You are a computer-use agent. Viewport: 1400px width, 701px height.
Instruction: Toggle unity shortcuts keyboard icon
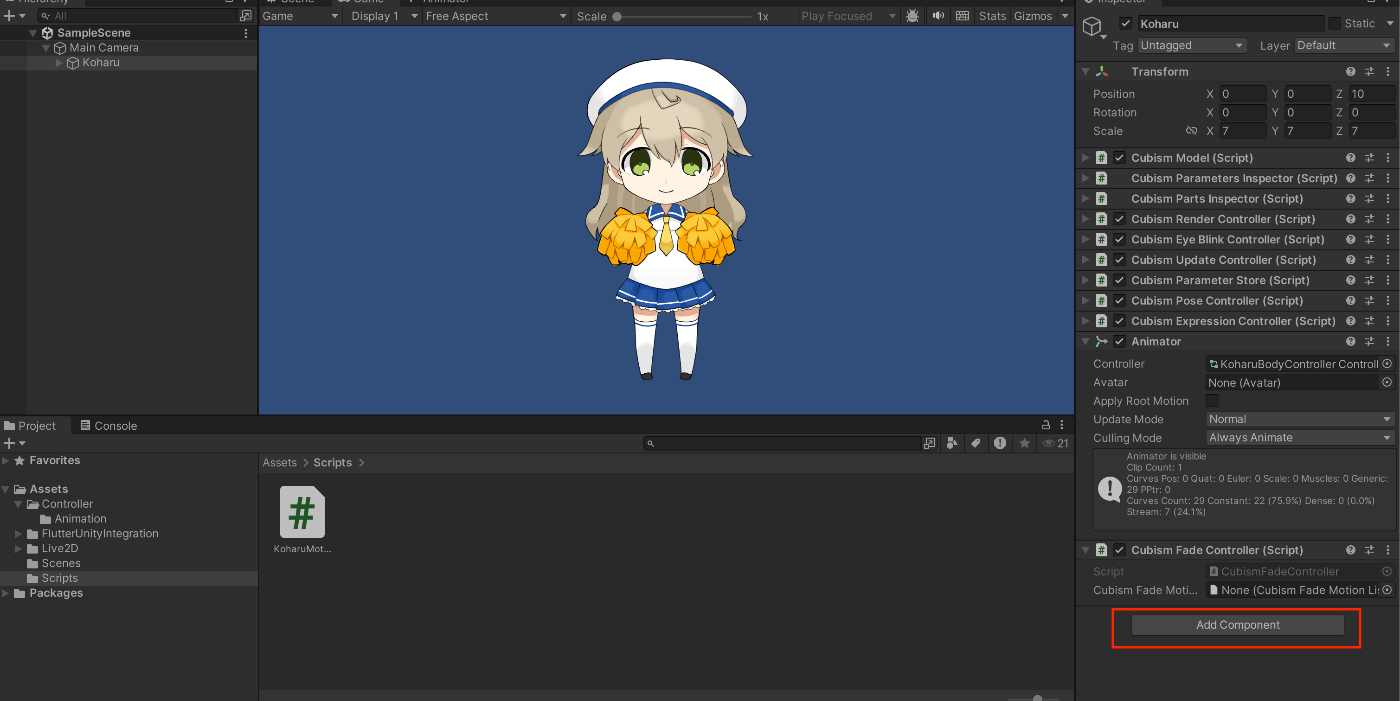tap(962, 16)
